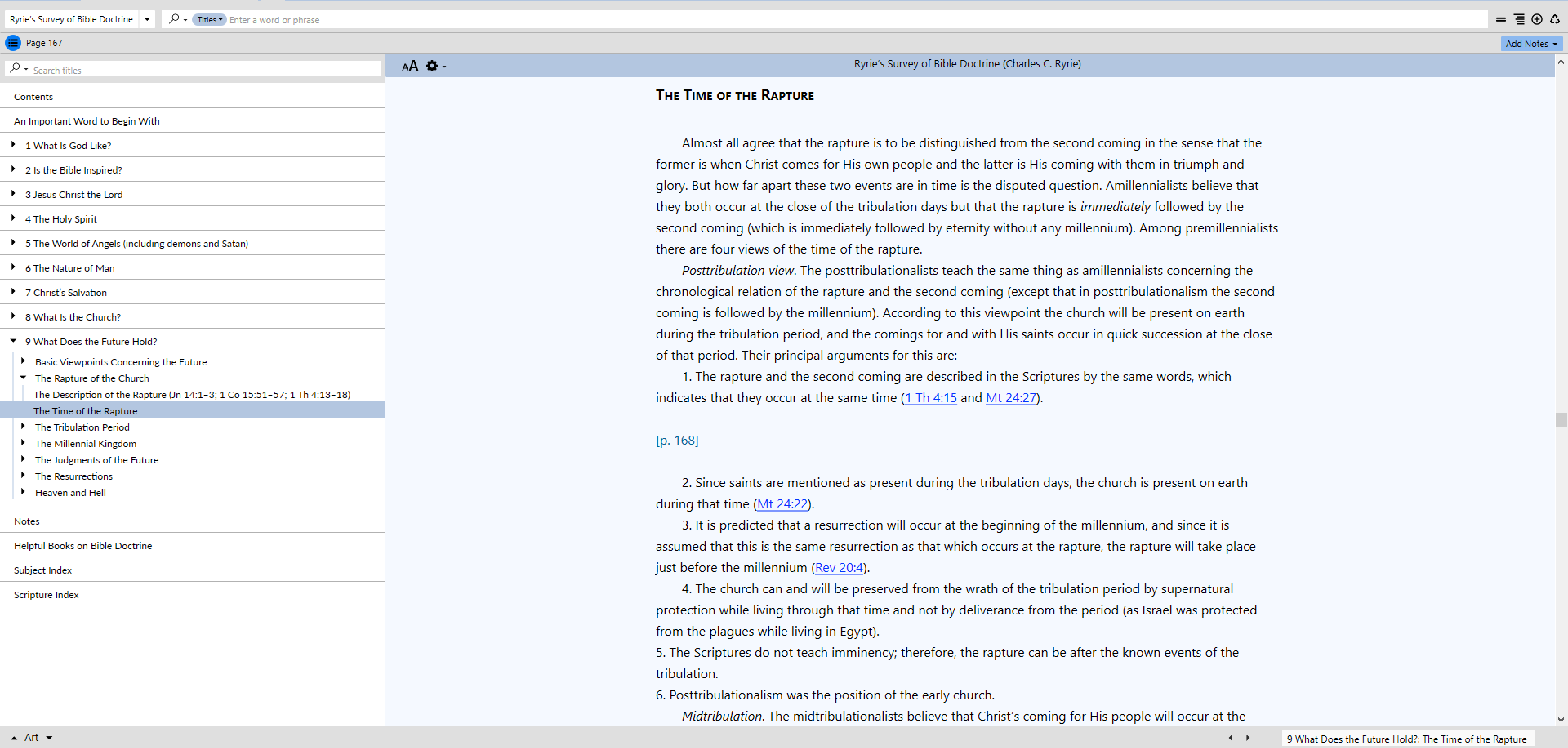Click the up triangle beside Art
The width and height of the screenshot is (1568, 748).
[x=14, y=738]
